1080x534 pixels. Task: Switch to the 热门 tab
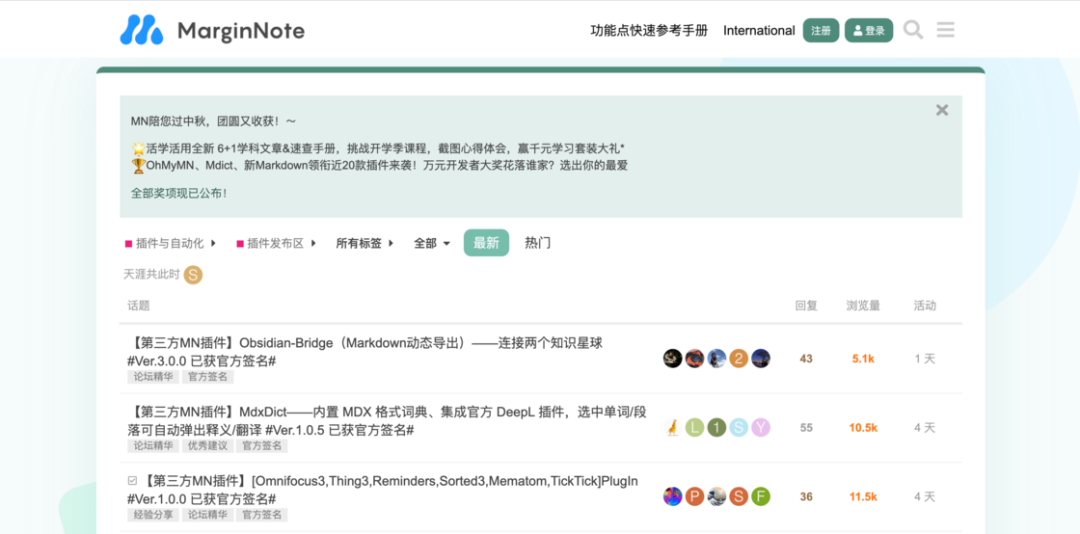(x=538, y=243)
